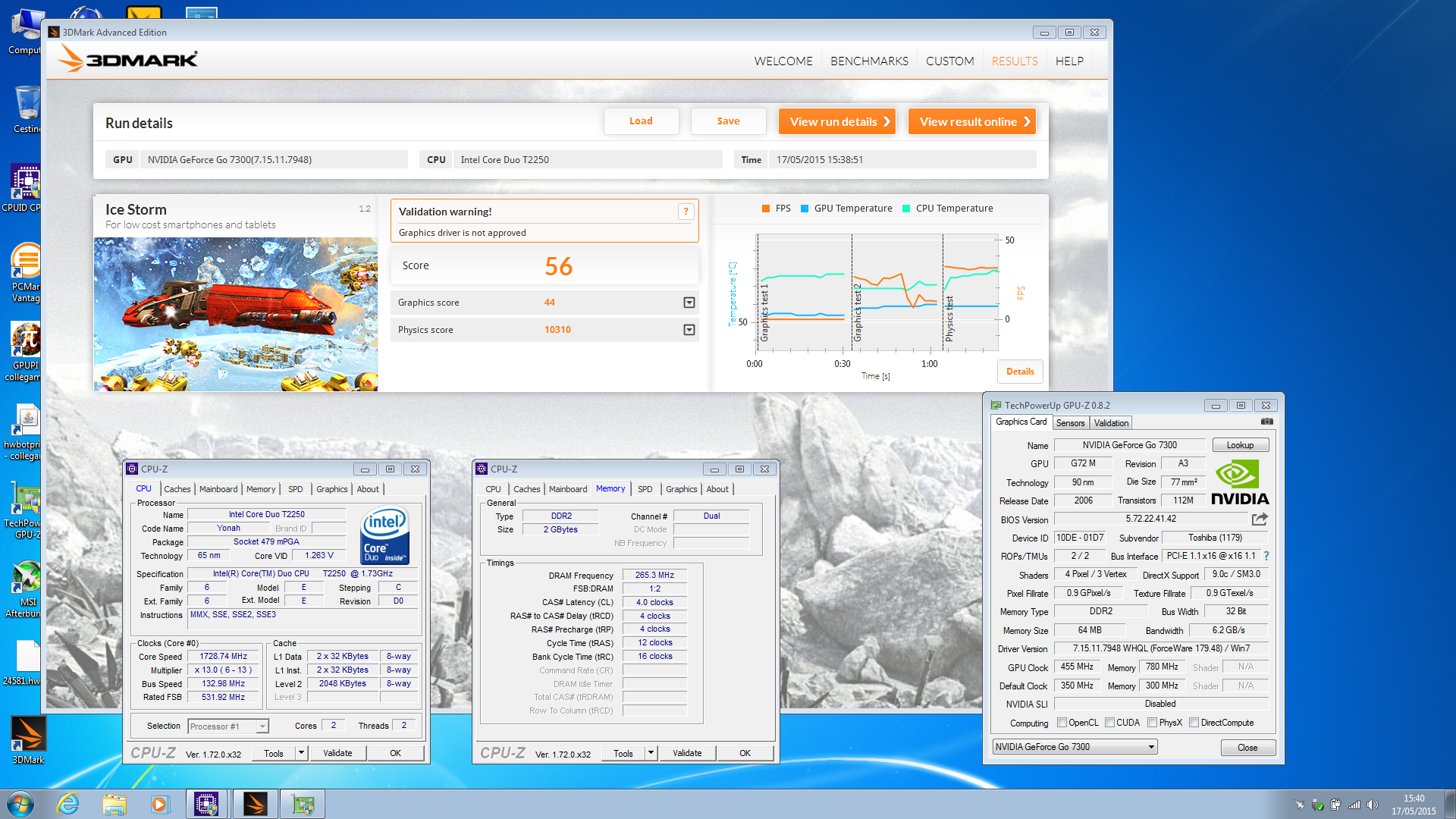The height and width of the screenshot is (819, 1456).
Task: Open Windows Explorer folder on taskbar
Action: point(115,804)
